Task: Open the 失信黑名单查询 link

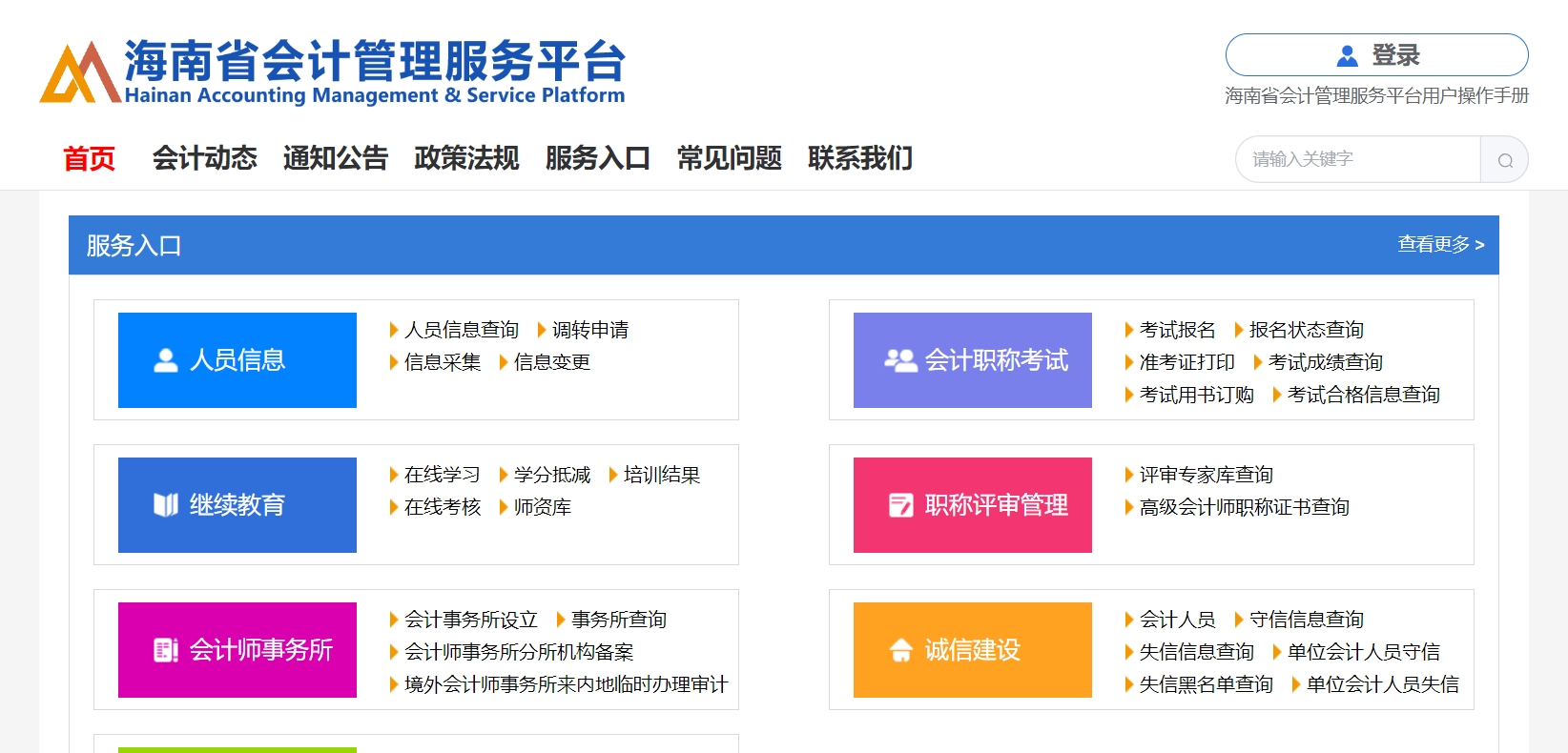Action: click(1206, 684)
